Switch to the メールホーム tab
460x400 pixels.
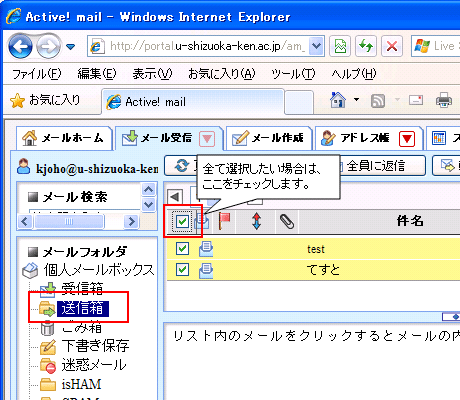coord(63,138)
